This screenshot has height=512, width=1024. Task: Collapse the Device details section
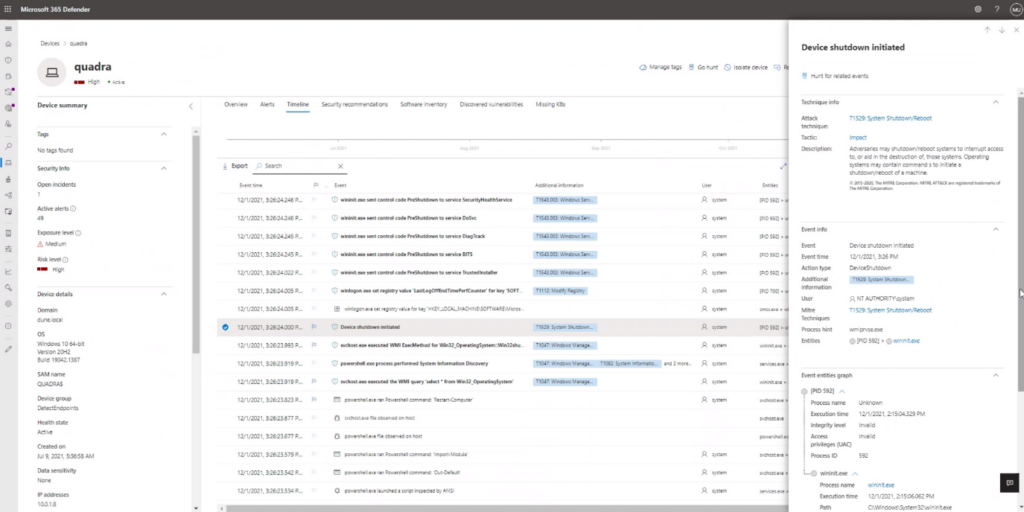point(164,294)
